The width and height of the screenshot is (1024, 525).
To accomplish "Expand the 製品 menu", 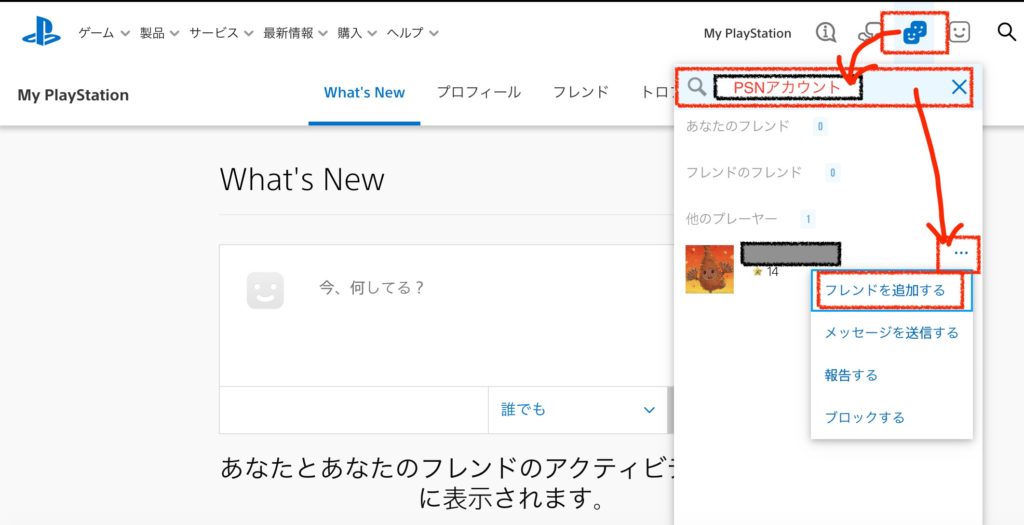I will click(x=159, y=33).
